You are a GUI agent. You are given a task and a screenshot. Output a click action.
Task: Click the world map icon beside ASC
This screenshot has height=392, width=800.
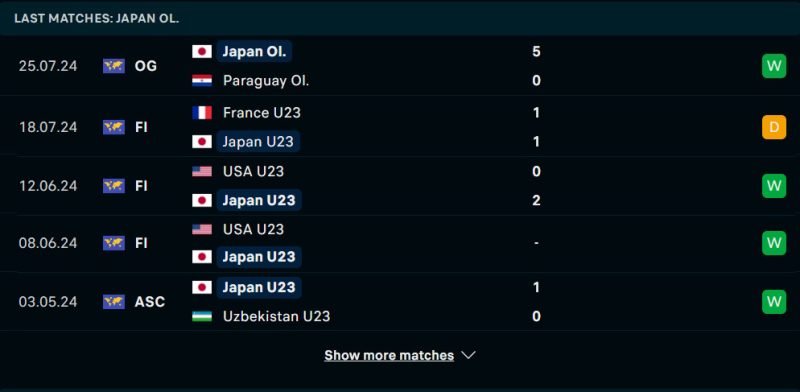[x=114, y=302]
